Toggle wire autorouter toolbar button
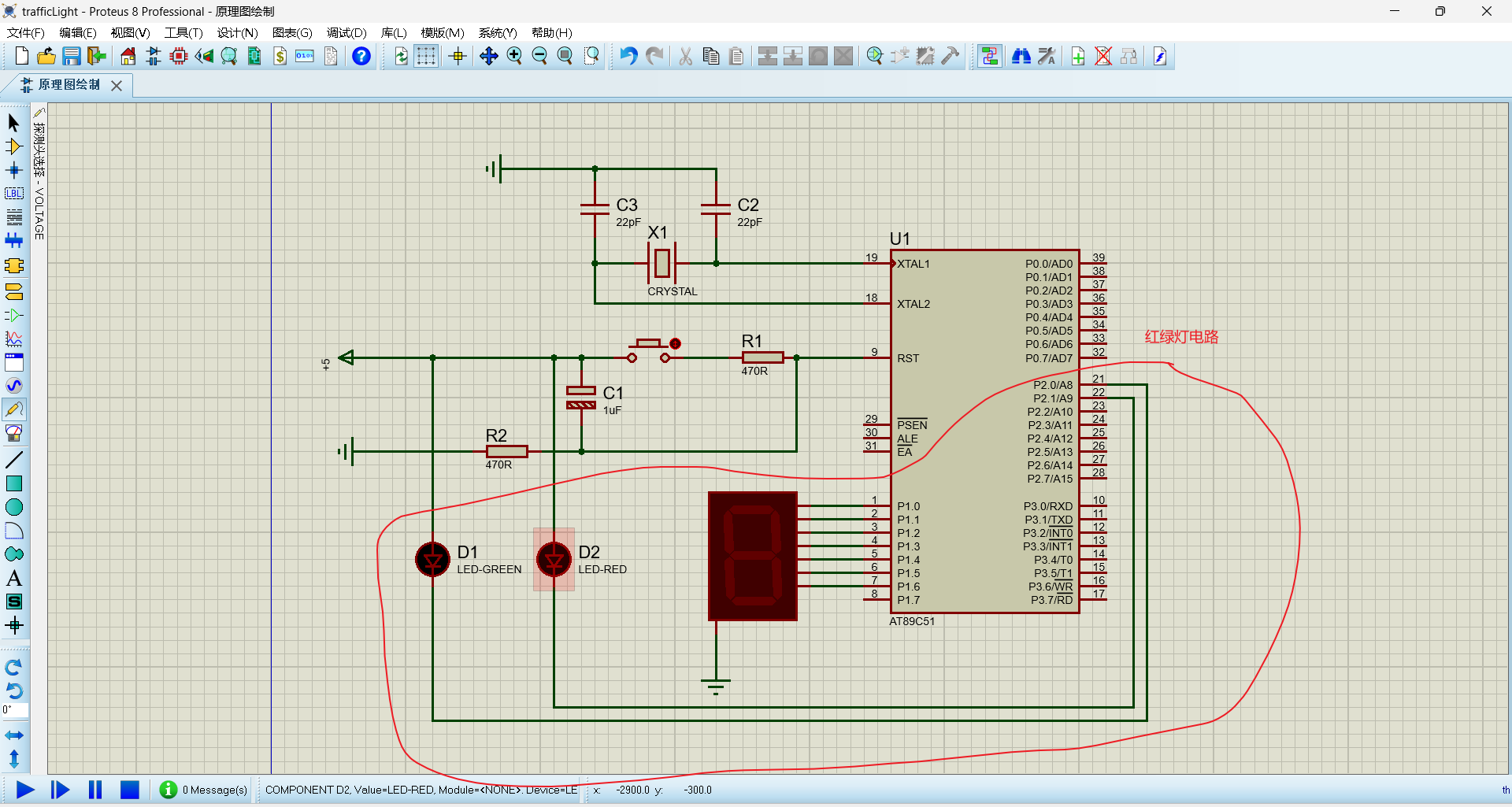 pos(990,56)
